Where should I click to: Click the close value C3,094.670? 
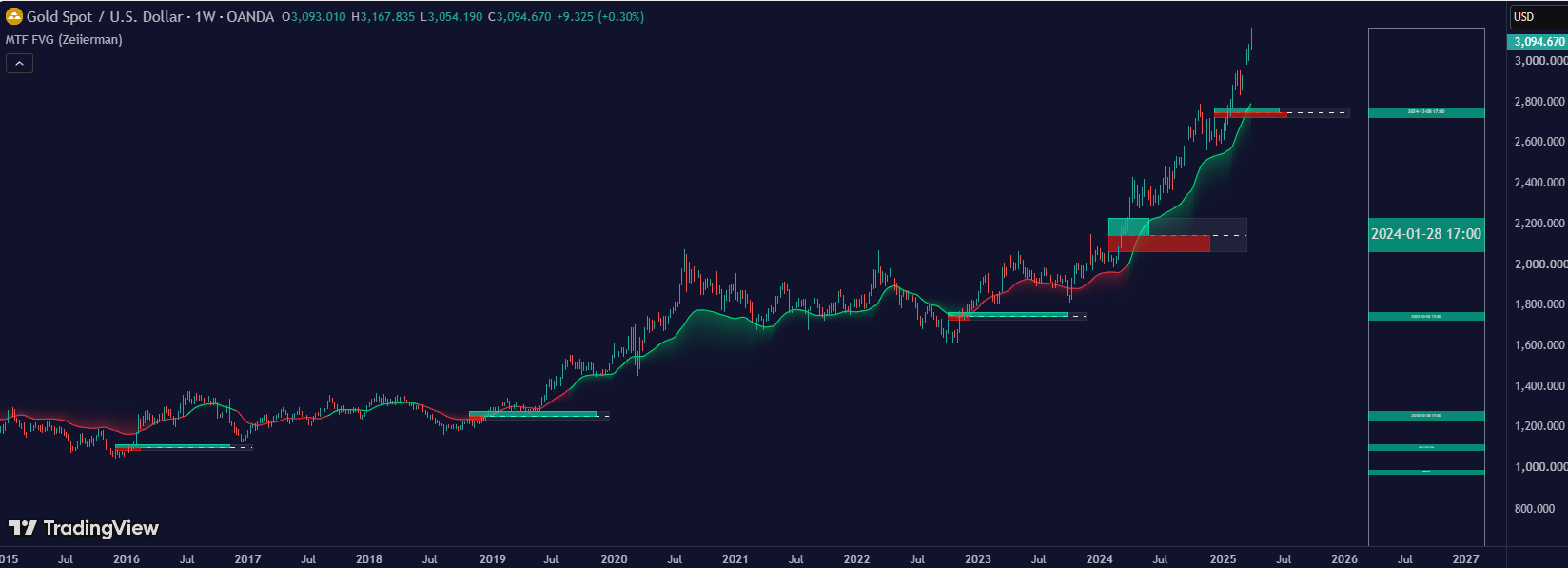(519, 17)
